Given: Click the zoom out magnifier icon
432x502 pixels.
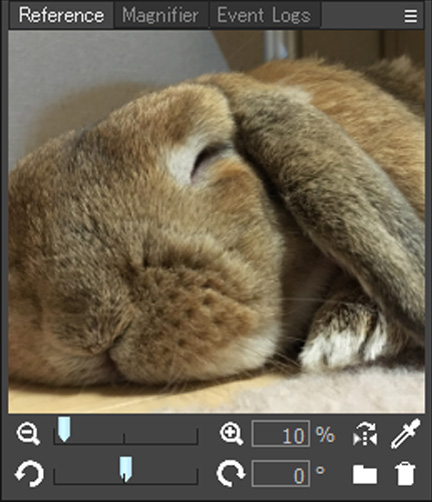Looking at the screenshot, I should (28, 434).
